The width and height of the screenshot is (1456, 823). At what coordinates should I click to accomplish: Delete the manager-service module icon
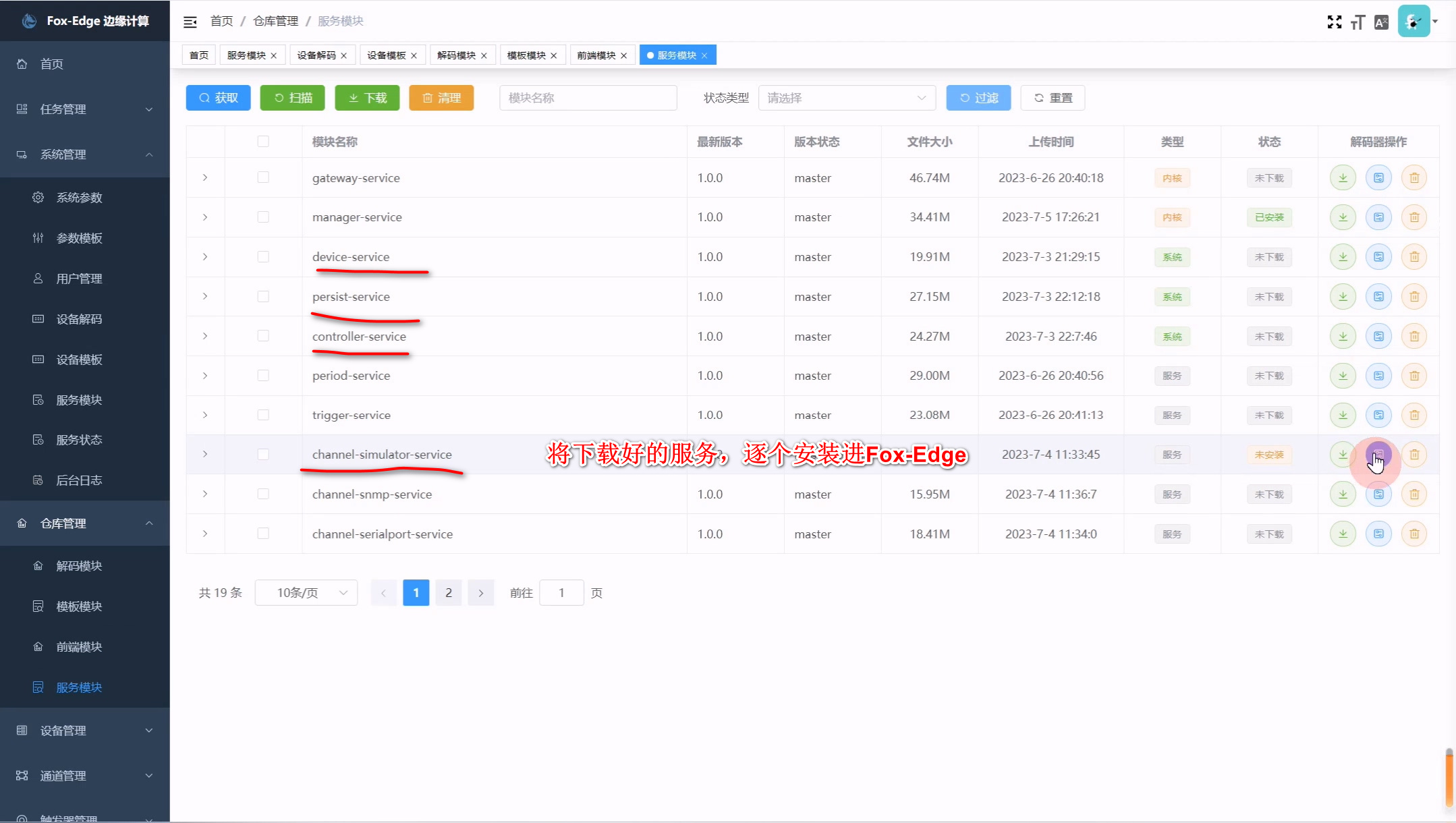point(1414,217)
